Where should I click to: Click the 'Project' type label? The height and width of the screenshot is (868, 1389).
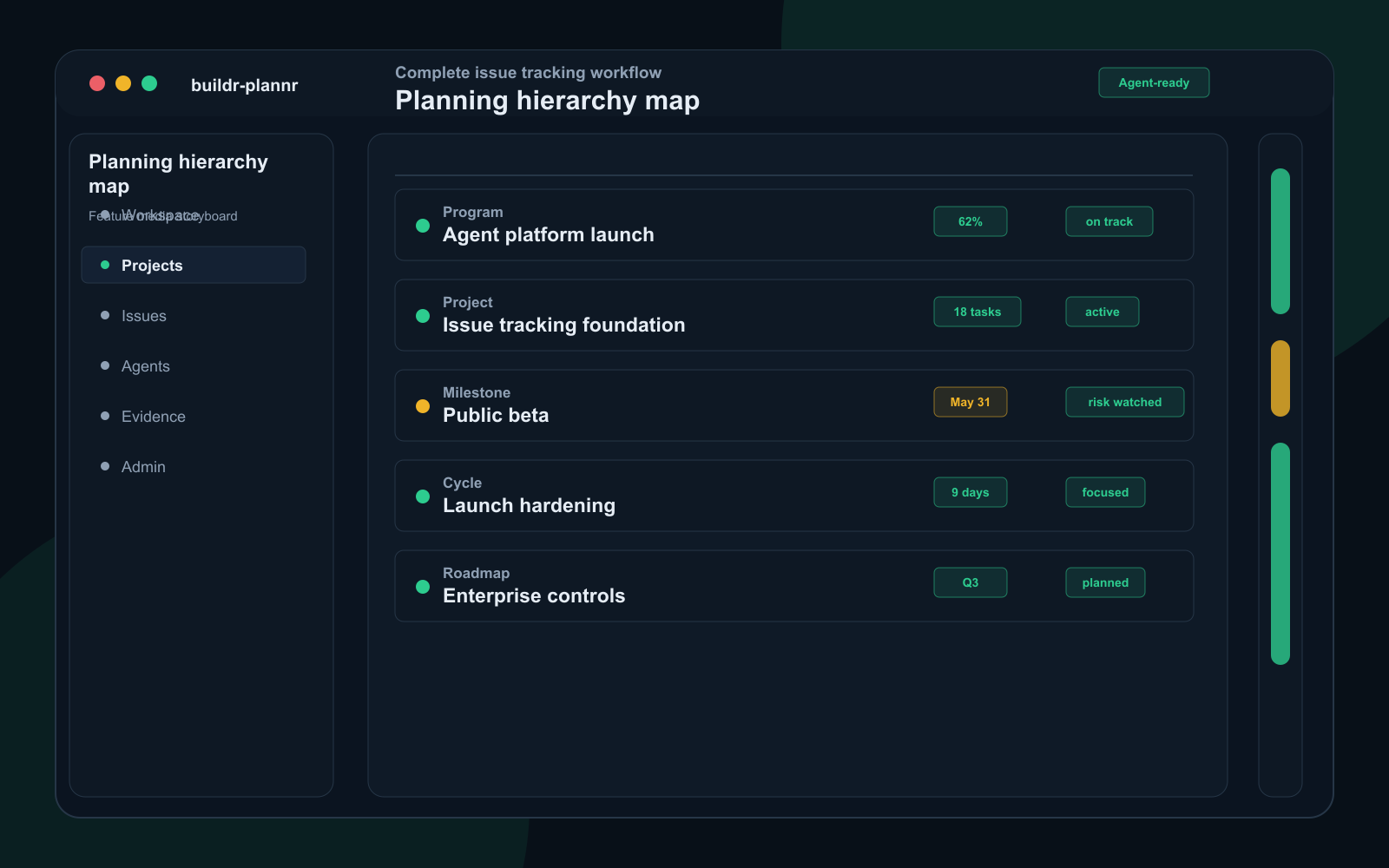(x=468, y=302)
